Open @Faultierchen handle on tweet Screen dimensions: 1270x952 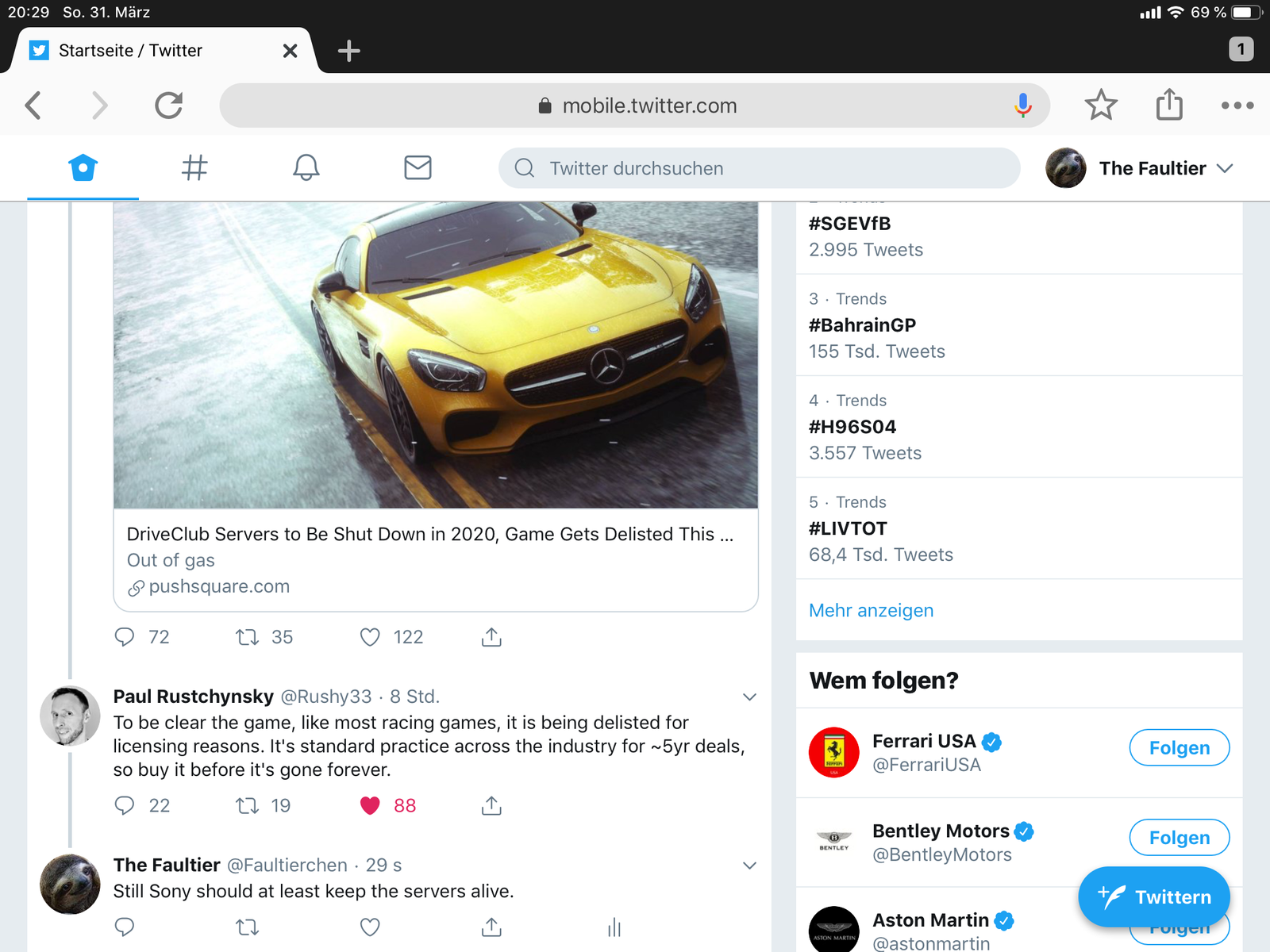pos(287,865)
